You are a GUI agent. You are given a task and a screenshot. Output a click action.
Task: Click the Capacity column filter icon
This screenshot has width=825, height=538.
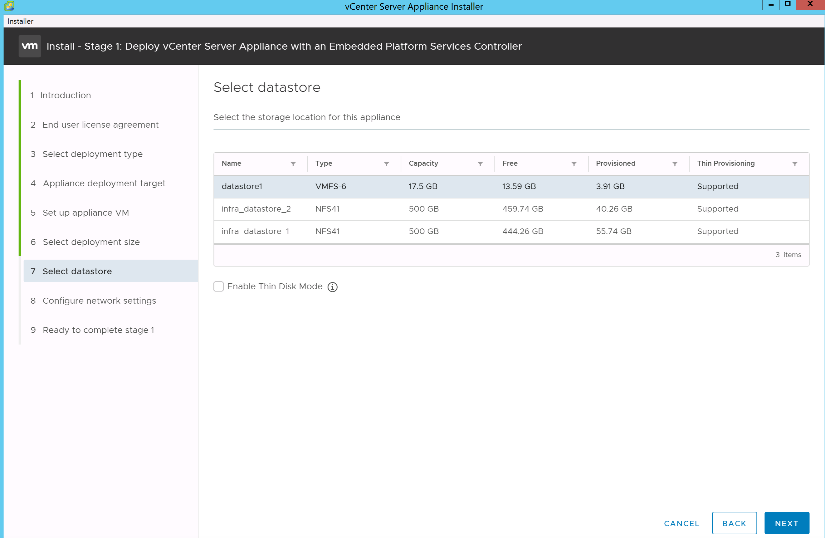(481, 163)
